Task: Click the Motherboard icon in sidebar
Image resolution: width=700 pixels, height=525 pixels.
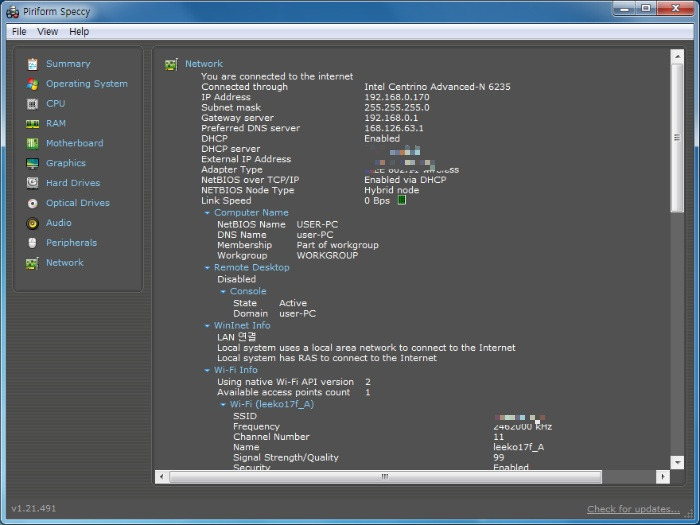Action: [x=32, y=143]
